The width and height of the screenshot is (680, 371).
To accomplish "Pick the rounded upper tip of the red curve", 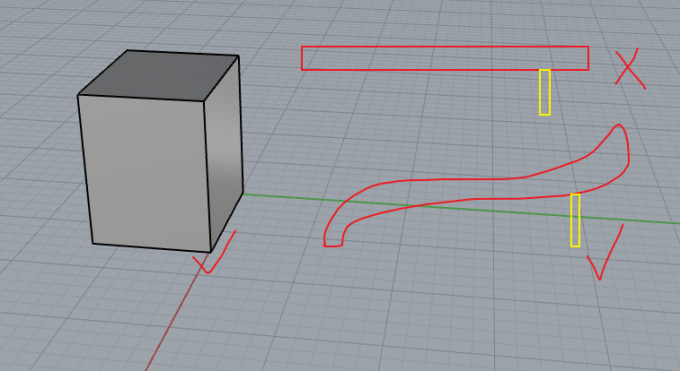I will pyautogui.click(x=619, y=127).
